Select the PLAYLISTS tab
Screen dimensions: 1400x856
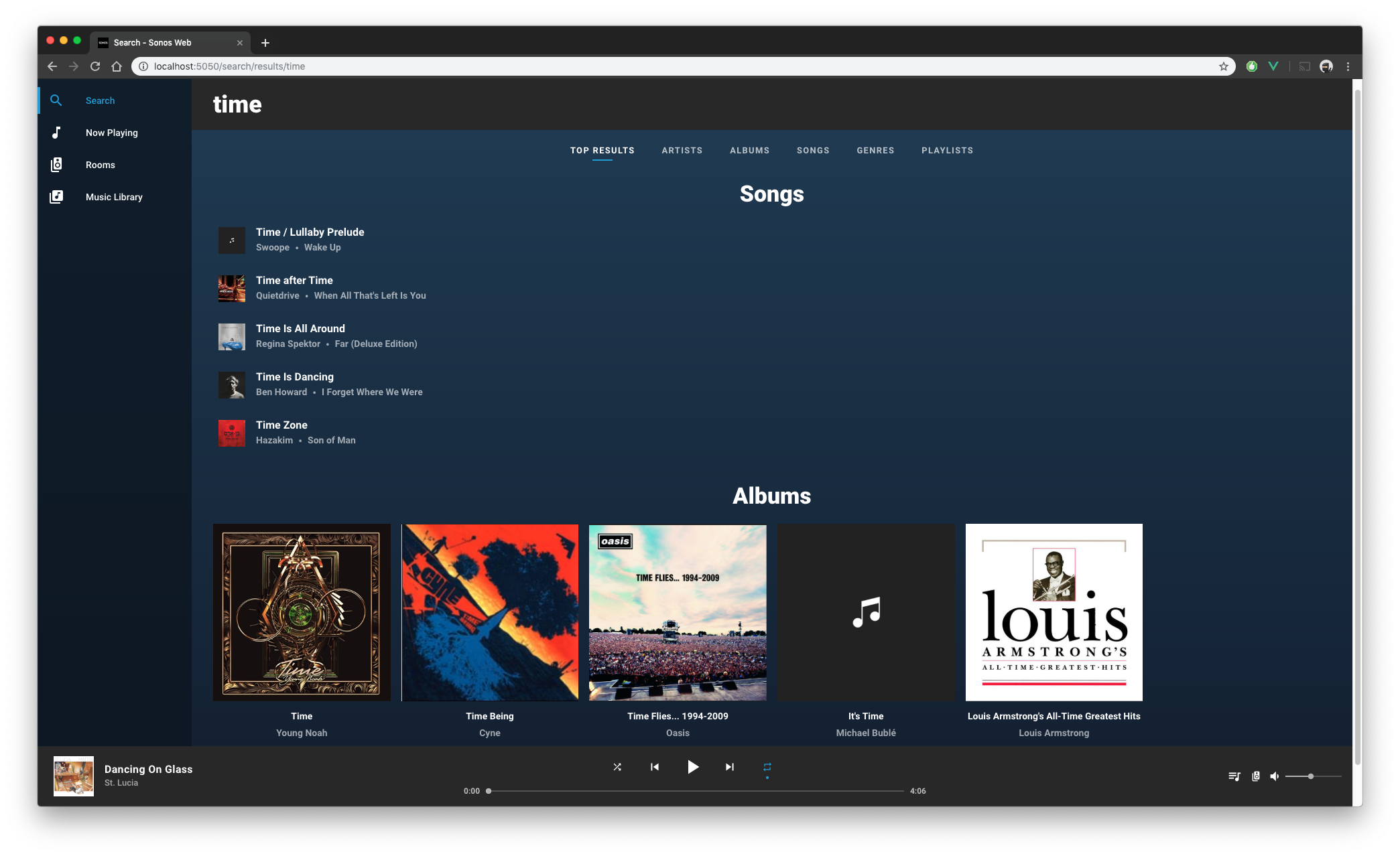point(946,150)
